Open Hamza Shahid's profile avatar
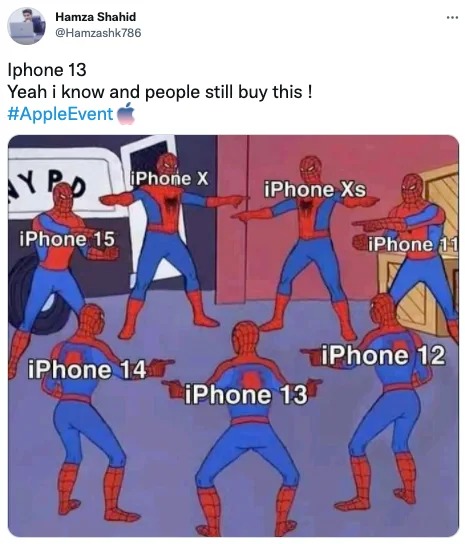465x544 pixels. point(26,26)
